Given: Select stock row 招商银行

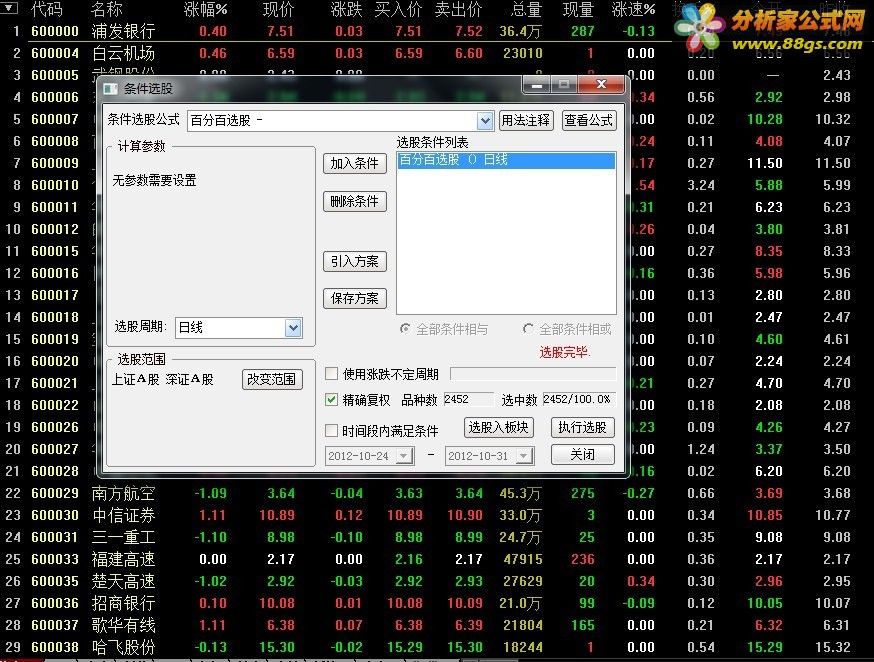Looking at the screenshot, I should point(123,603).
